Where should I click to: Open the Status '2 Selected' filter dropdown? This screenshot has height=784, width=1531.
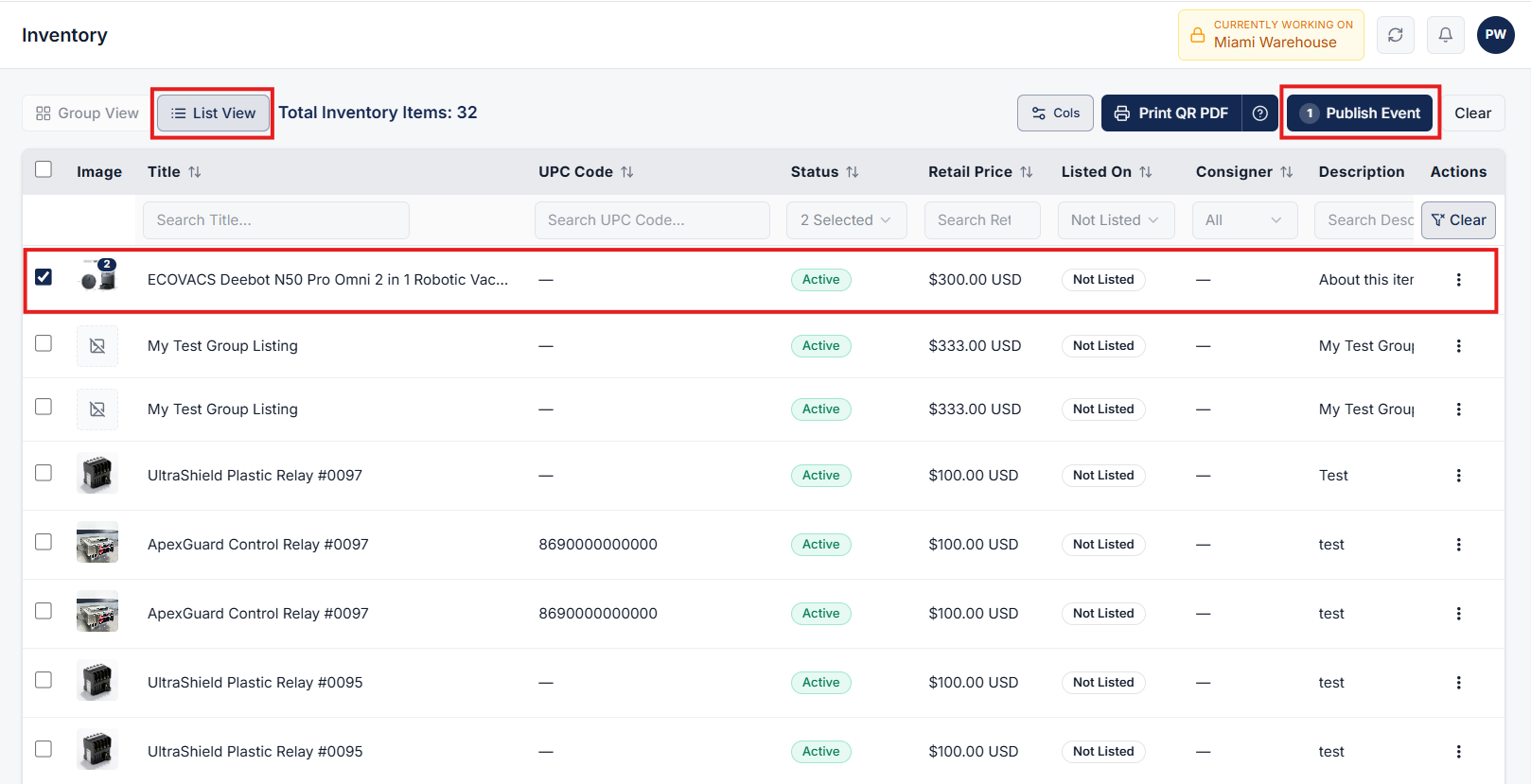(x=846, y=220)
